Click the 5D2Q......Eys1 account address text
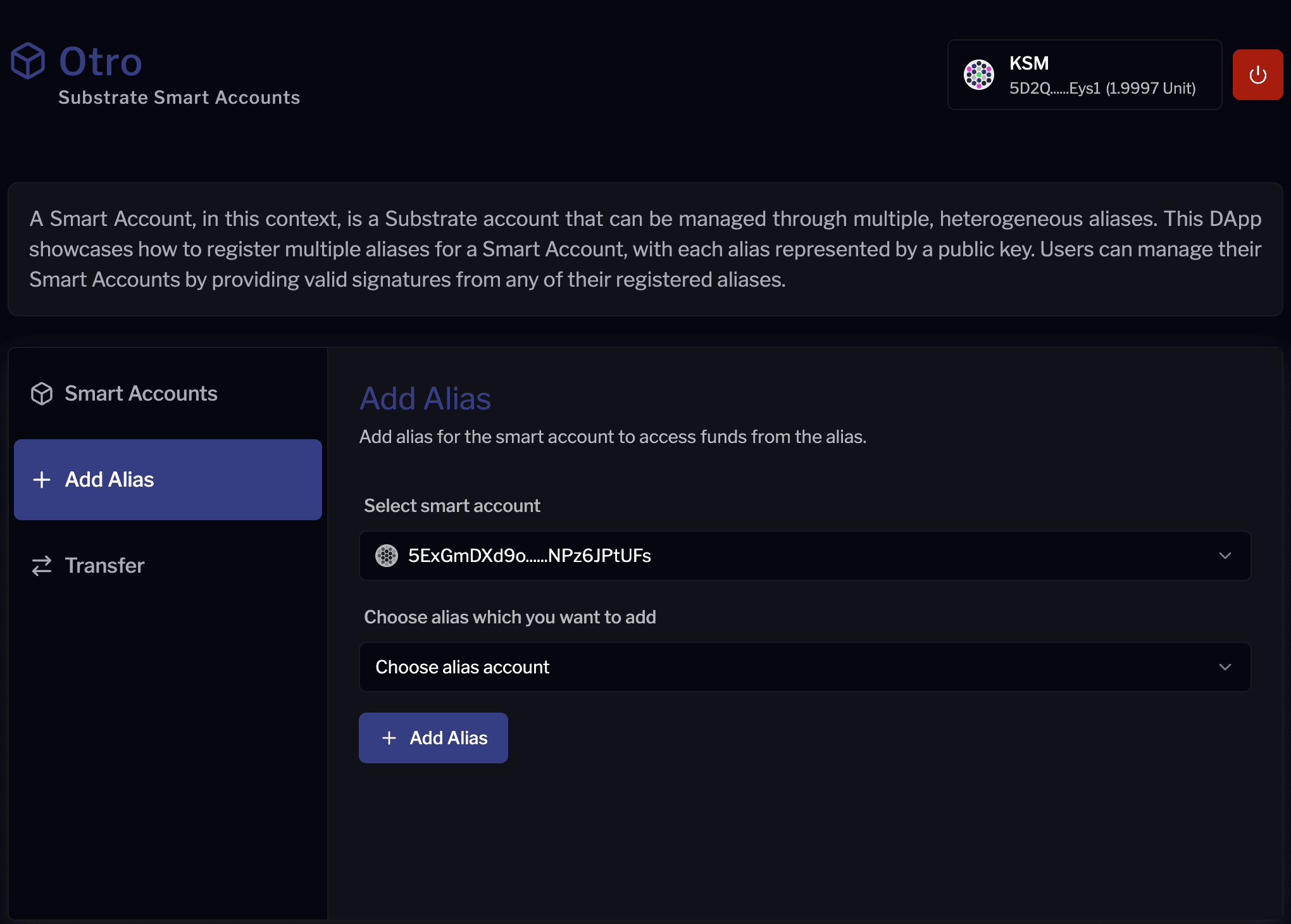Screen dimensions: 1291x924 click(1054, 89)
